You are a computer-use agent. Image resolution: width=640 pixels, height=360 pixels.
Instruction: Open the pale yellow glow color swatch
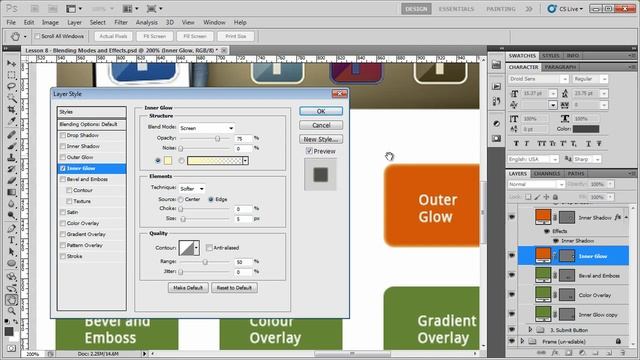(168, 161)
